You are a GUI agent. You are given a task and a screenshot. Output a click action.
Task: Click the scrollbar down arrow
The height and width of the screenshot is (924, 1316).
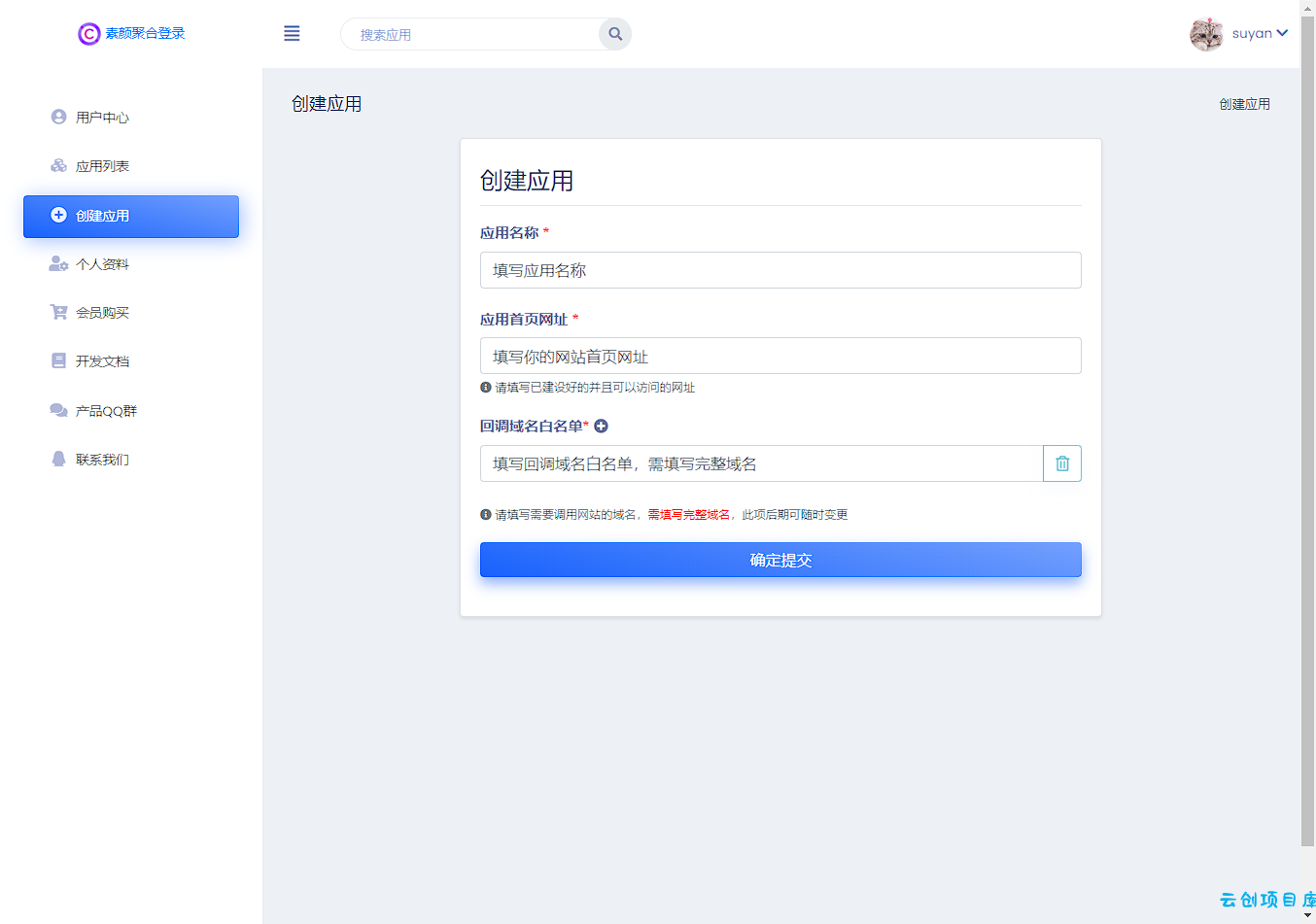1307,915
